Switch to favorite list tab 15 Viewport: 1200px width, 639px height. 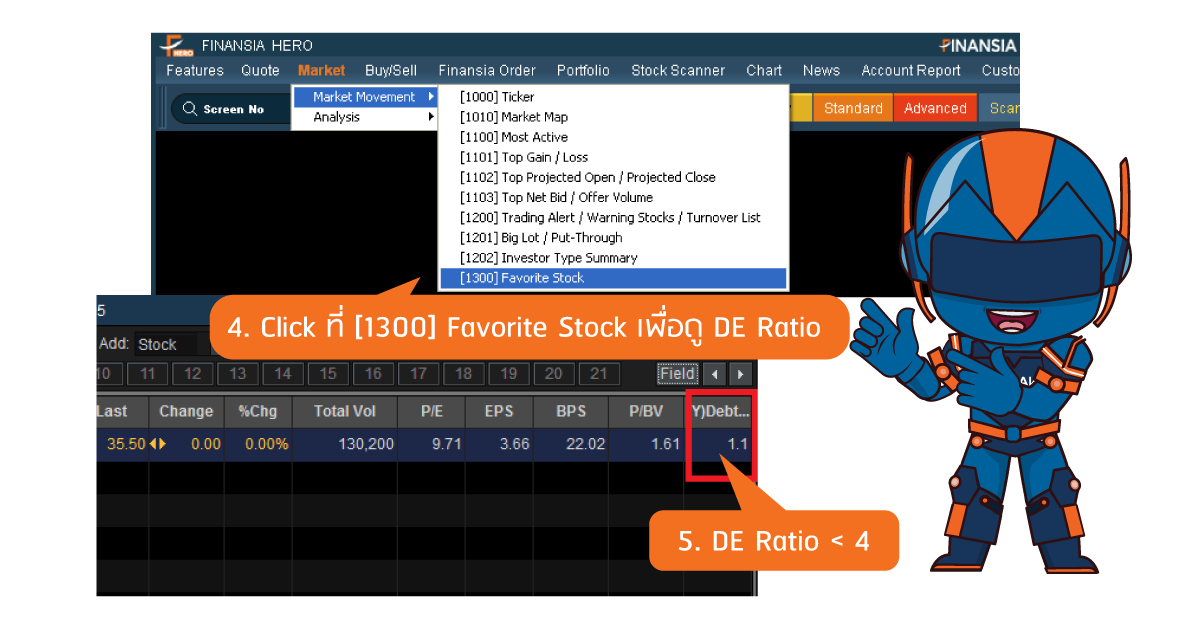click(x=328, y=374)
